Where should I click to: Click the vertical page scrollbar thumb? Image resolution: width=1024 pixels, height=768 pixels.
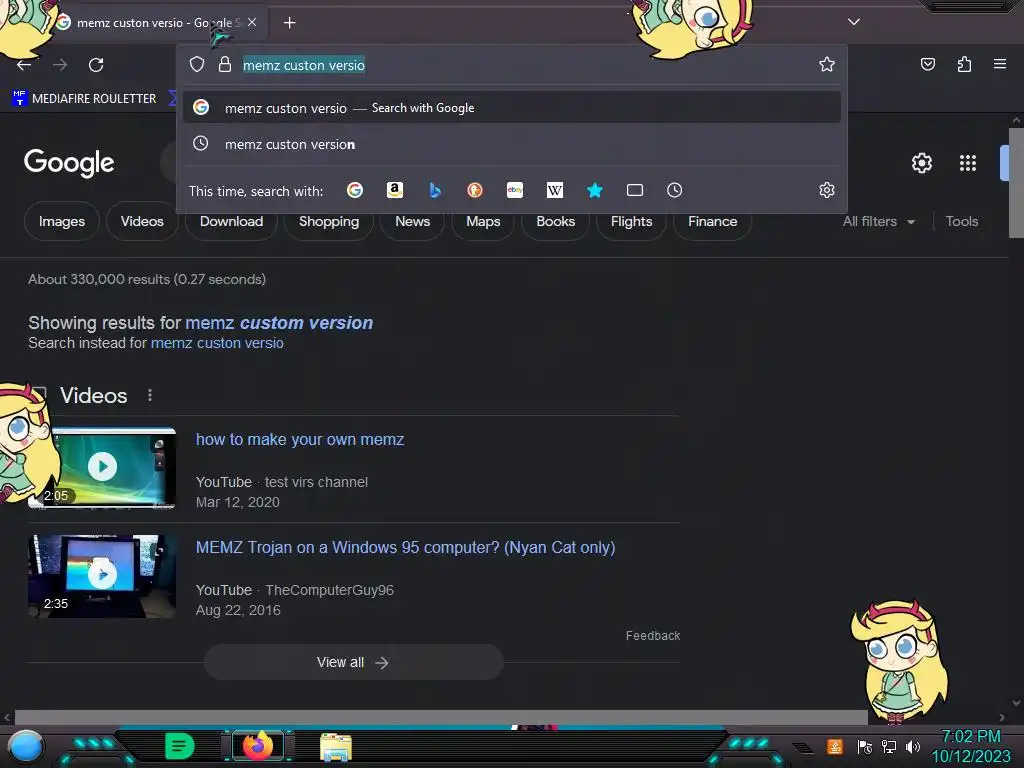[1016, 183]
